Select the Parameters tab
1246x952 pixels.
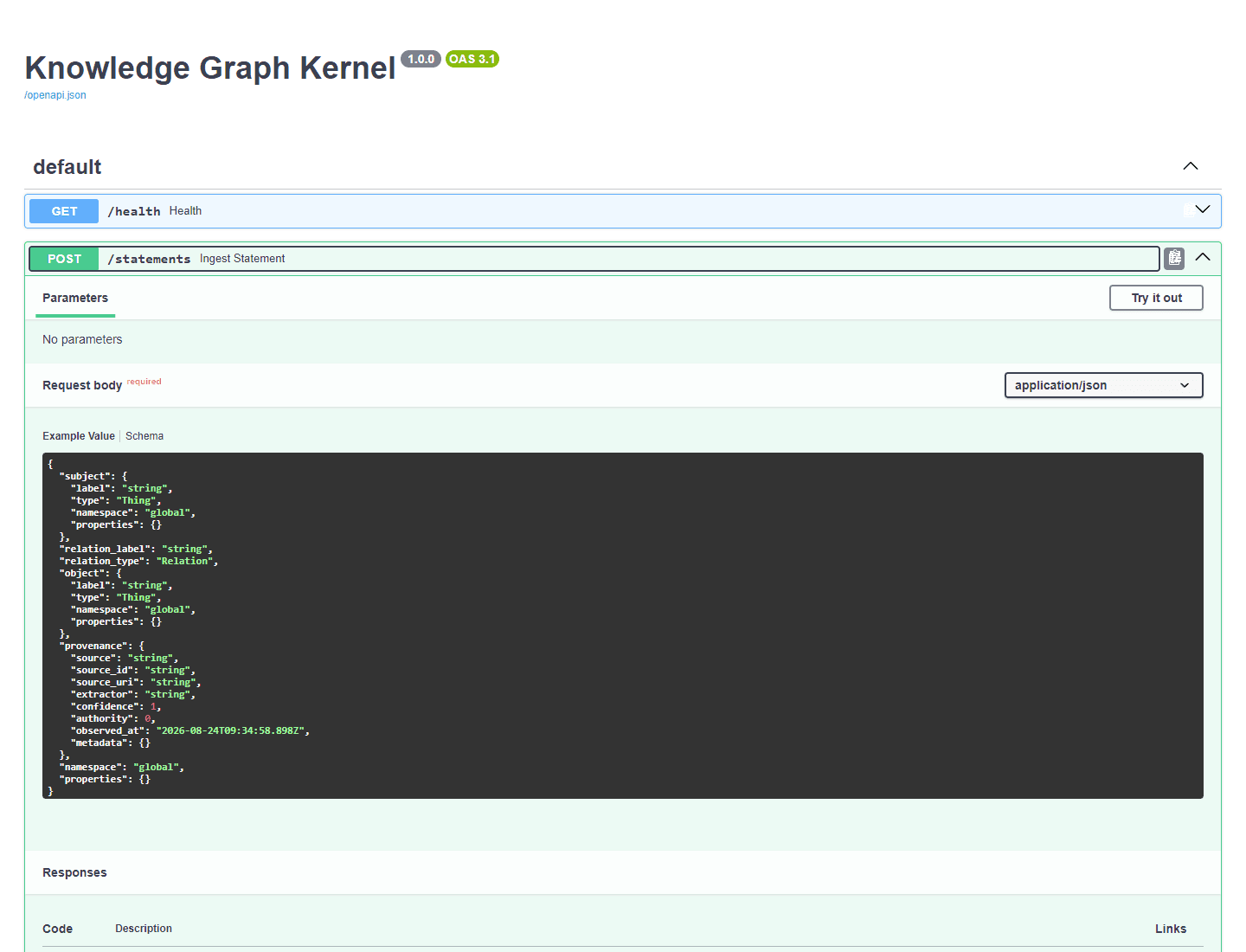(75, 298)
